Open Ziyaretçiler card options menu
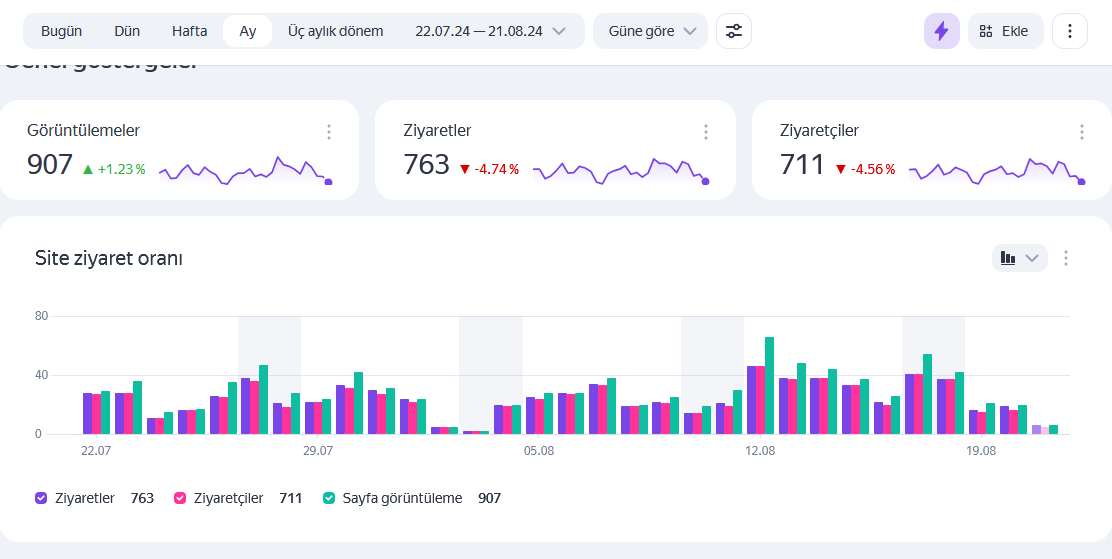Viewport: 1112px width, 559px height. [x=1082, y=132]
